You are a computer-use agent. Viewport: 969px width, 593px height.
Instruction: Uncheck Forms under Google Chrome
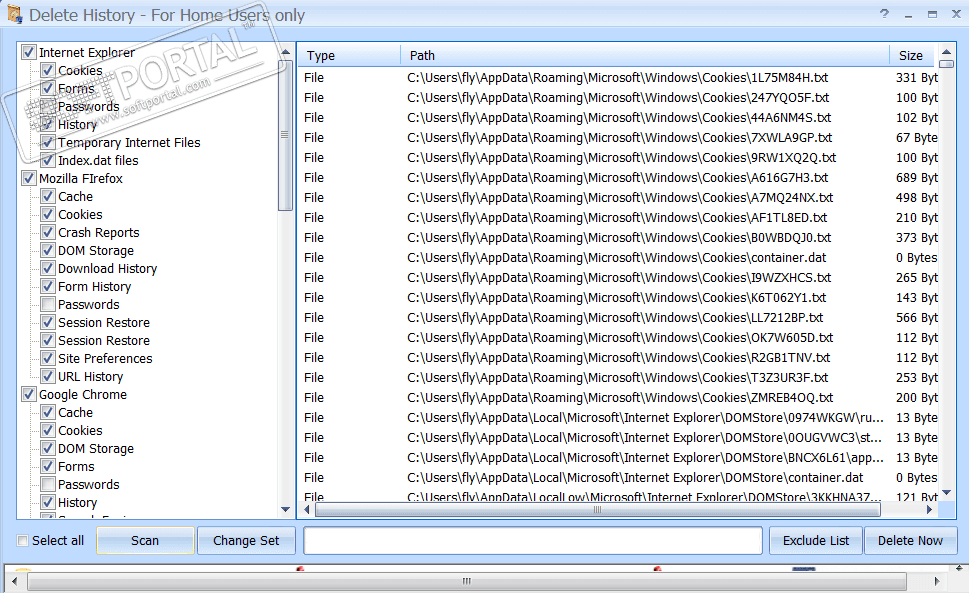pyautogui.click(x=48, y=466)
